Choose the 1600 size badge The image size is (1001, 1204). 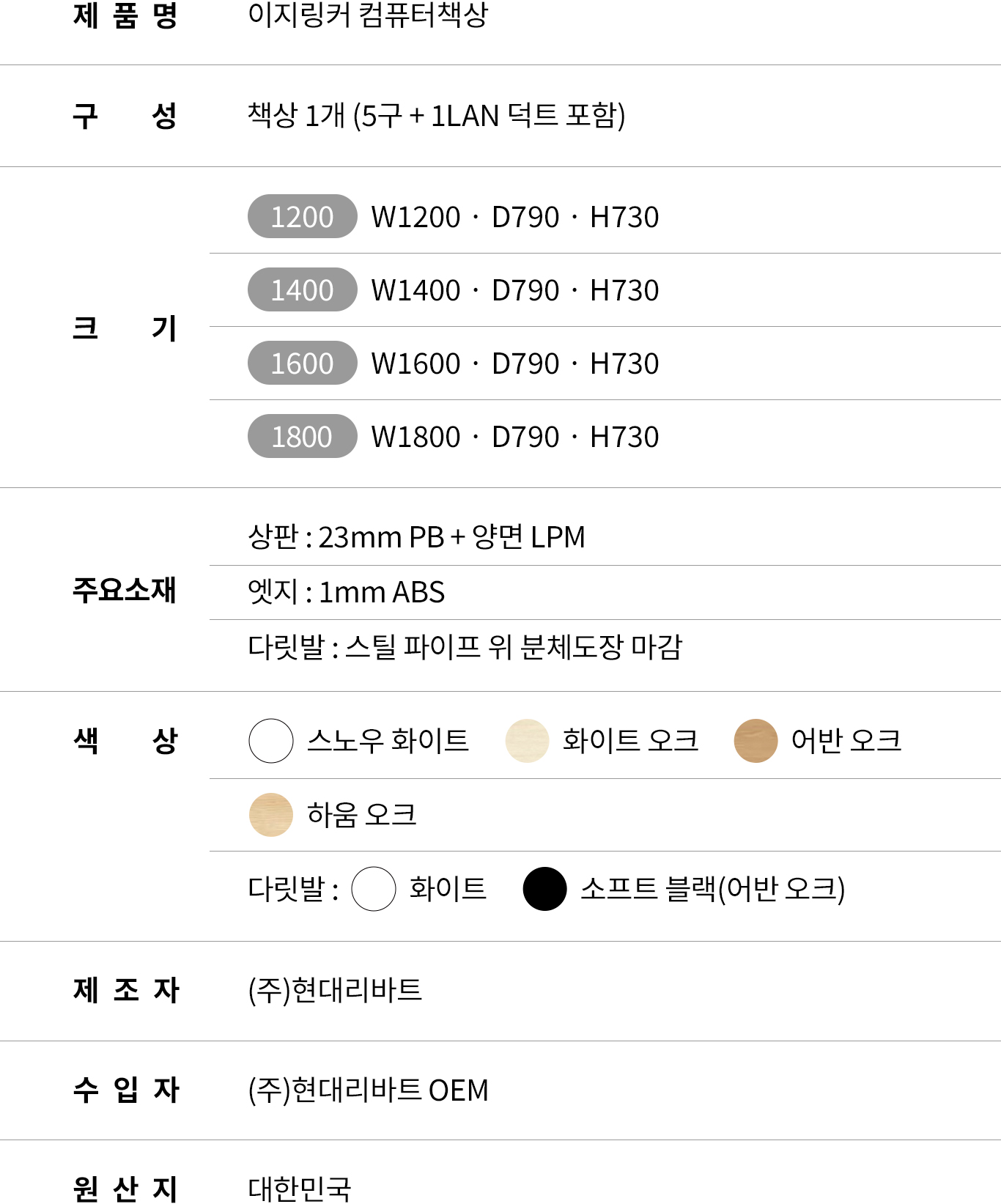point(302,363)
